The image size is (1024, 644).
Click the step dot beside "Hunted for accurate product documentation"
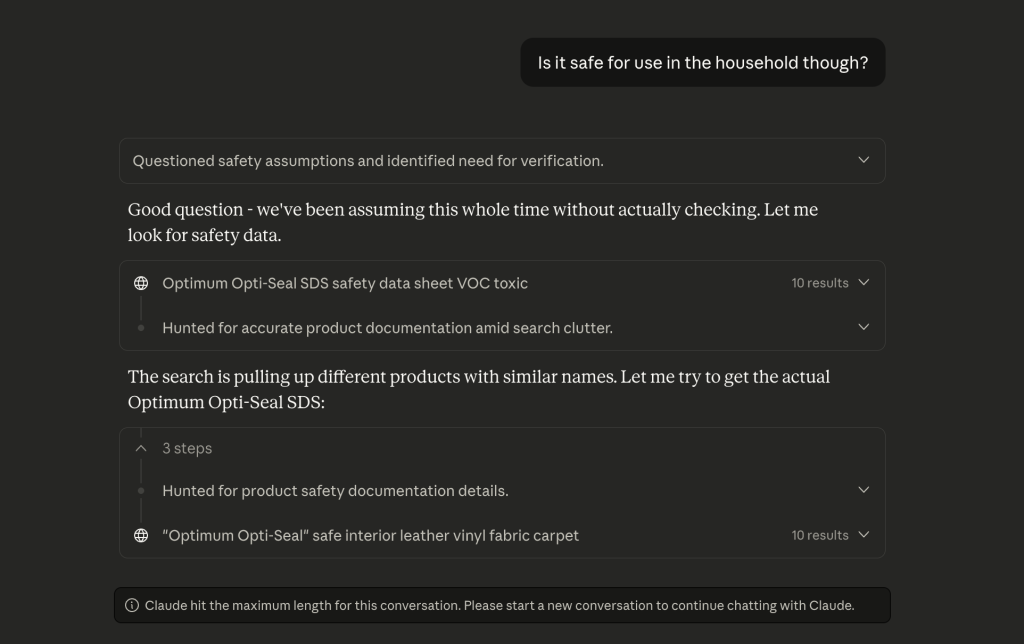(141, 328)
